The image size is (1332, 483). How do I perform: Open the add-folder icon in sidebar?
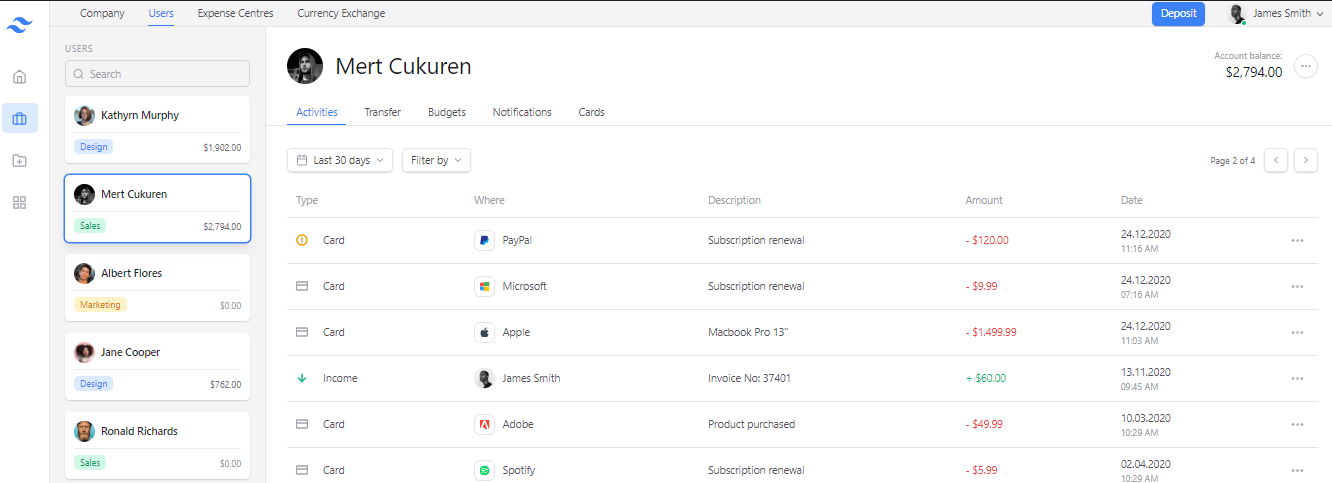20,160
